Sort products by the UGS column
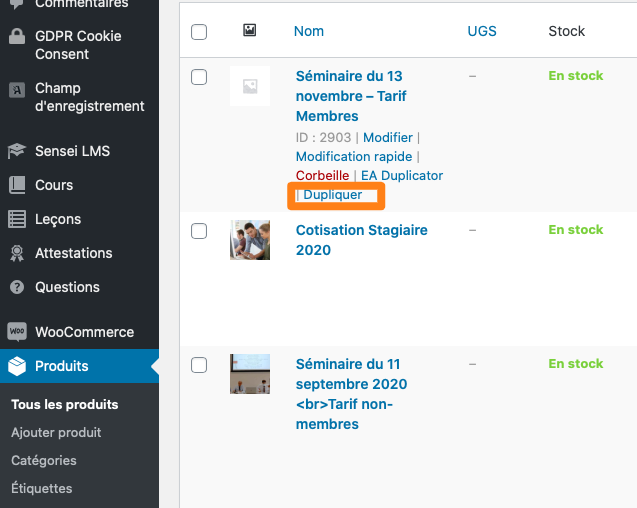 482,31
